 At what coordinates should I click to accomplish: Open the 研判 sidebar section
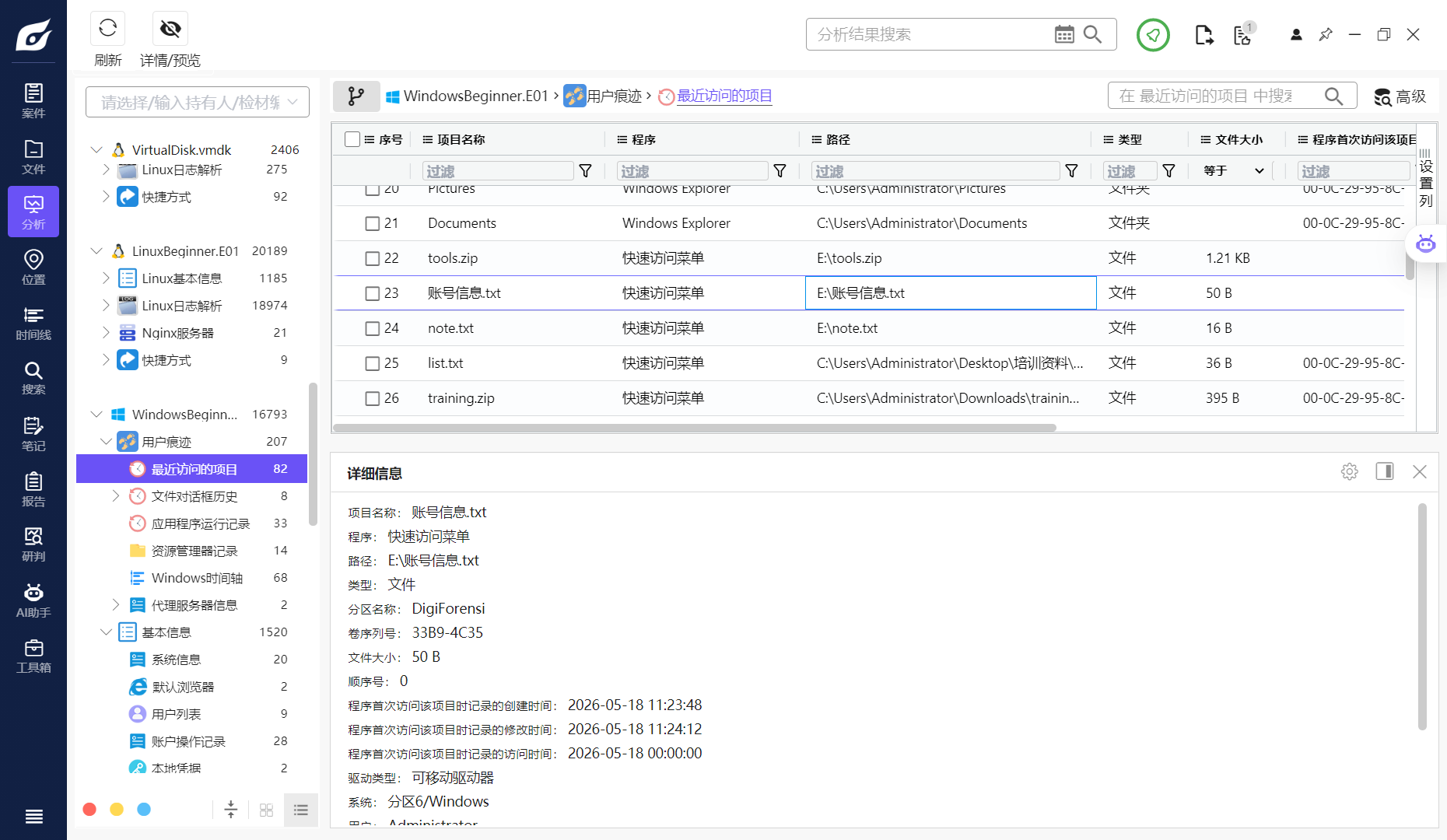(33, 544)
